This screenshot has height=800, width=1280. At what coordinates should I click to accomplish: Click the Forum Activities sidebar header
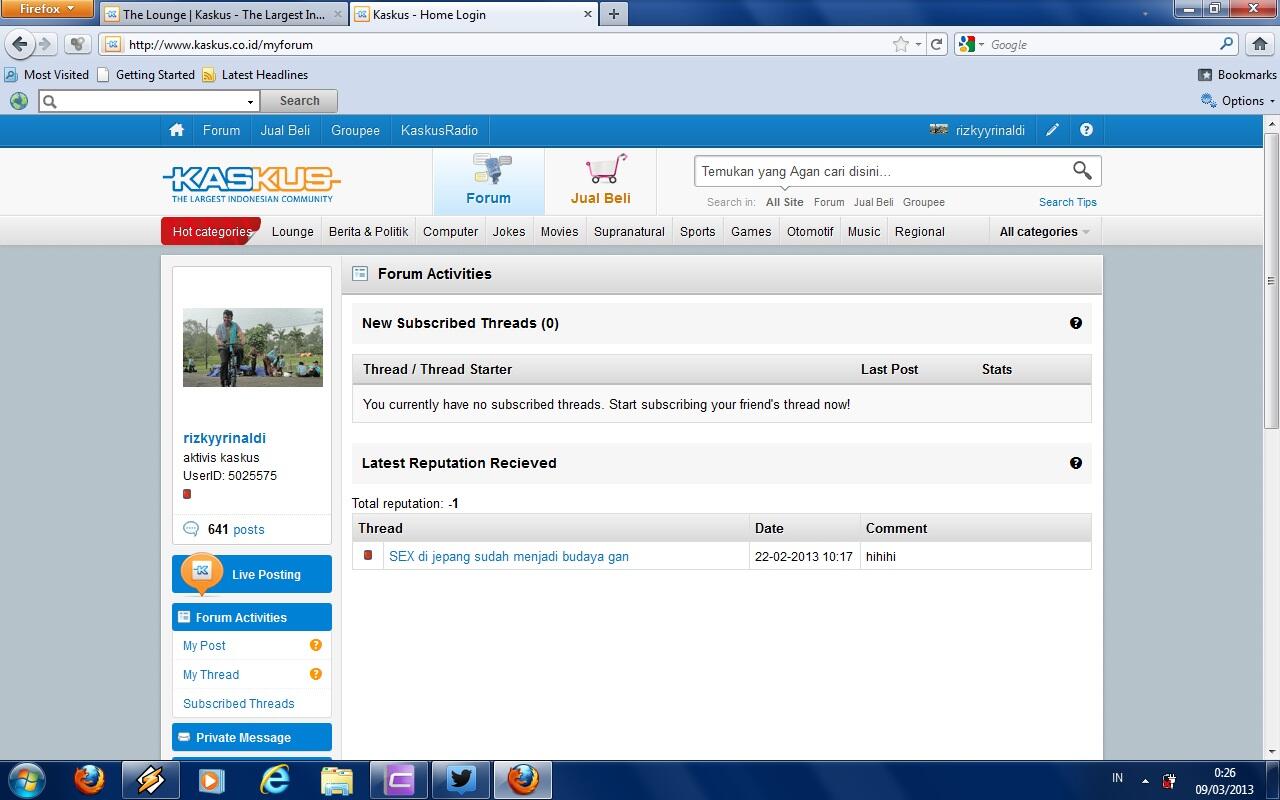pos(252,617)
